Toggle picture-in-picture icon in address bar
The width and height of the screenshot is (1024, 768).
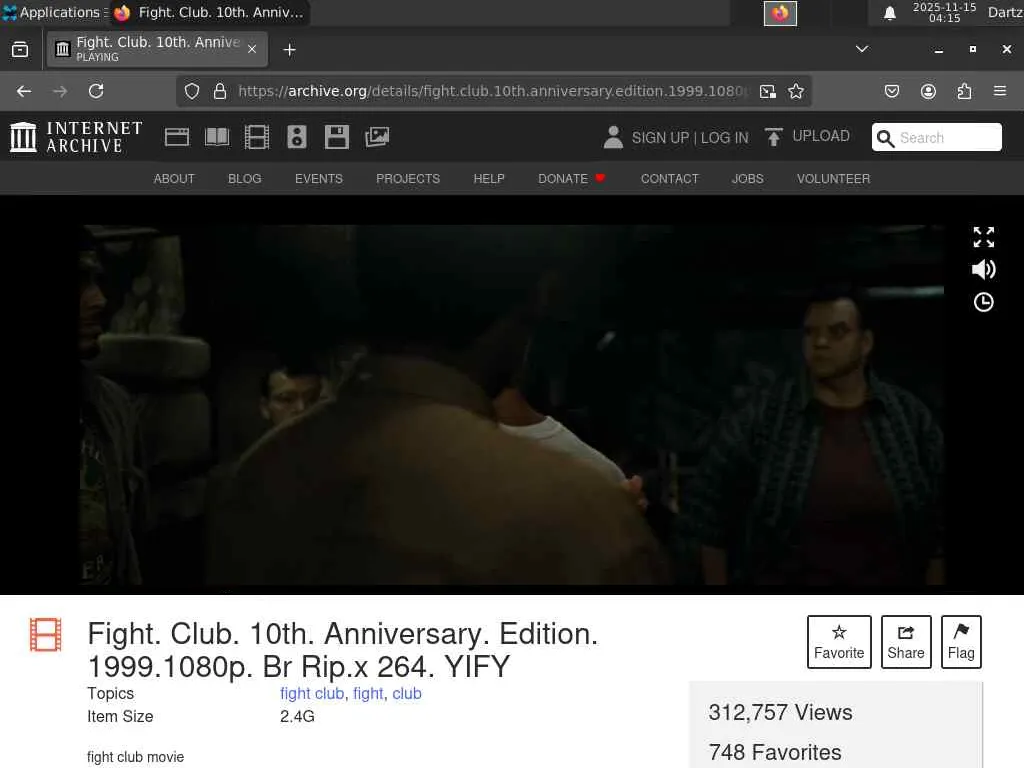pyautogui.click(x=768, y=91)
